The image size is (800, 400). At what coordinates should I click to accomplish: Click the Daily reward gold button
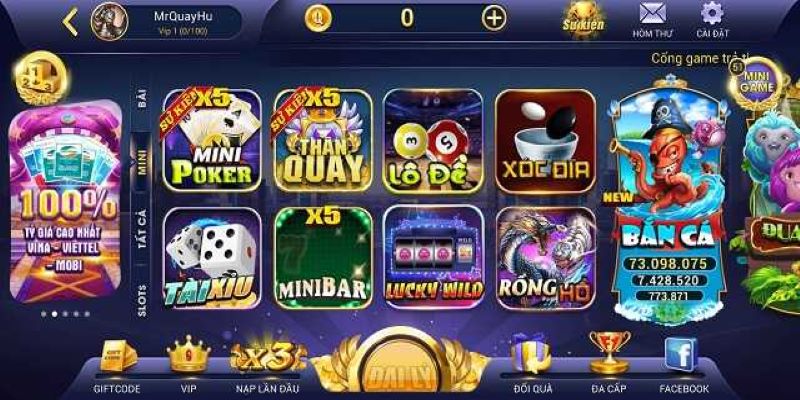pos(399,365)
